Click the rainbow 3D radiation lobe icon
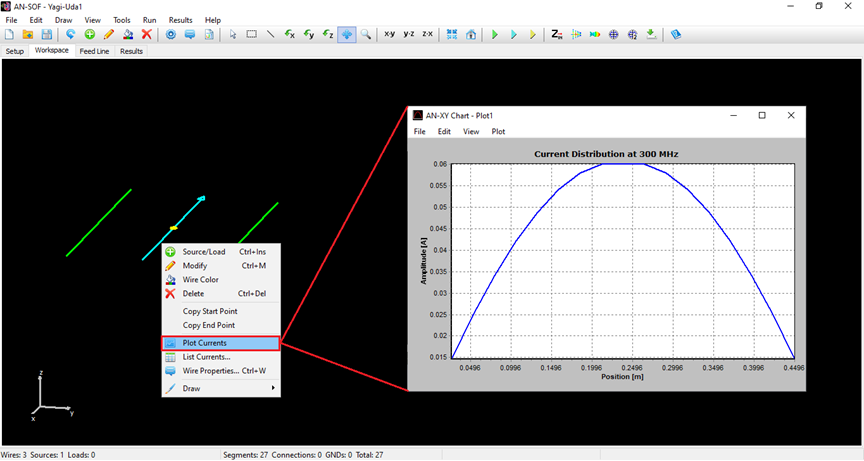864x461 pixels. coord(595,34)
